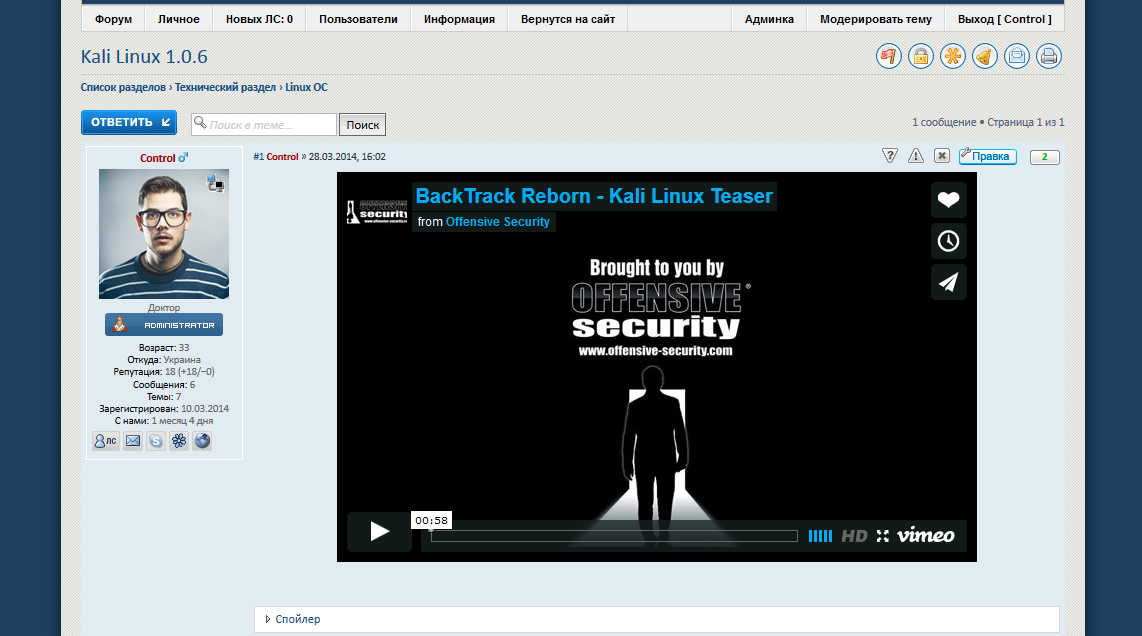The height and width of the screenshot is (636, 1142).
Task: Click the Правка edit button
Action: pyautogui.click(x=988, y=157)
